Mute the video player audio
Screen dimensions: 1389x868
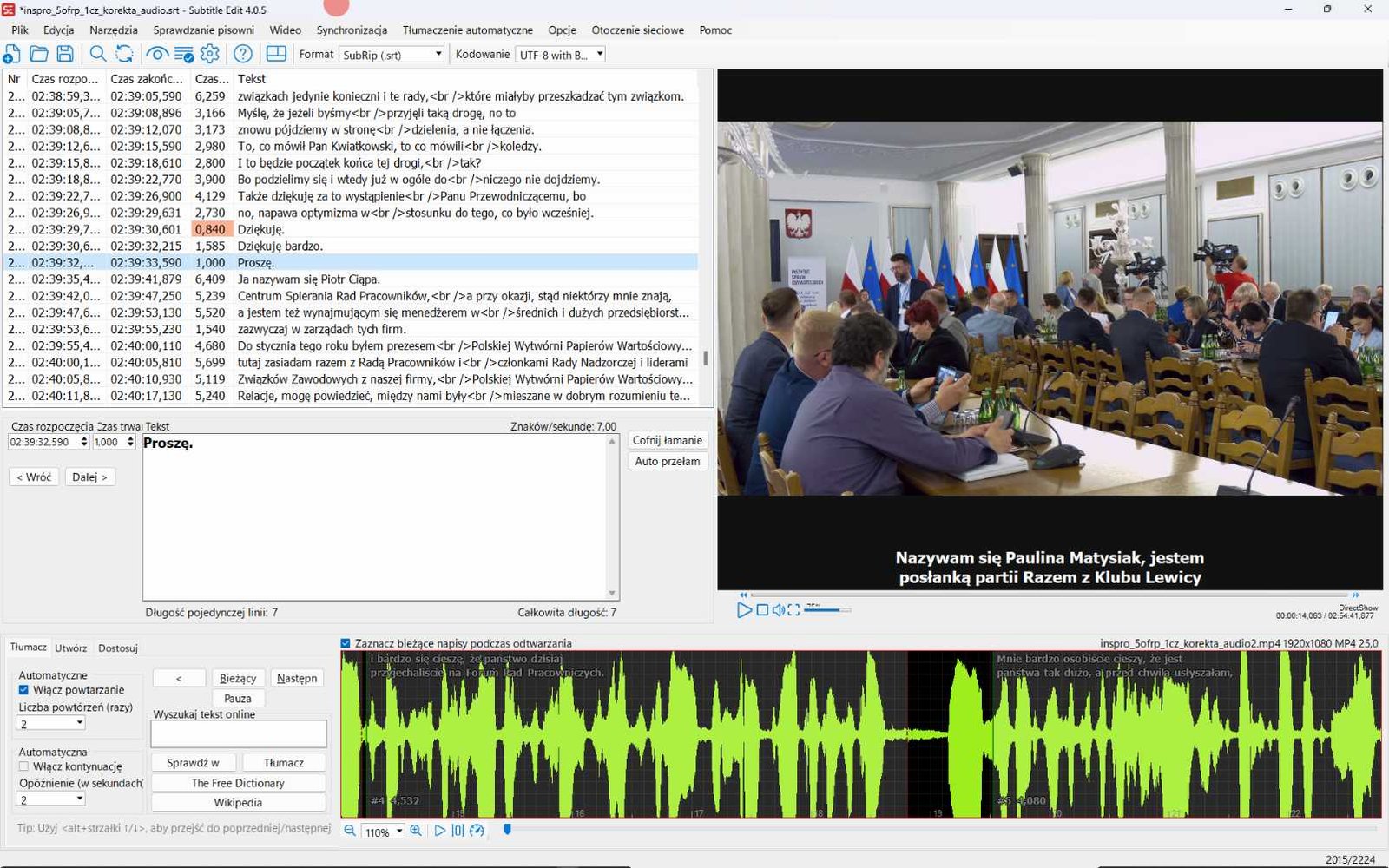pos(779,610)
